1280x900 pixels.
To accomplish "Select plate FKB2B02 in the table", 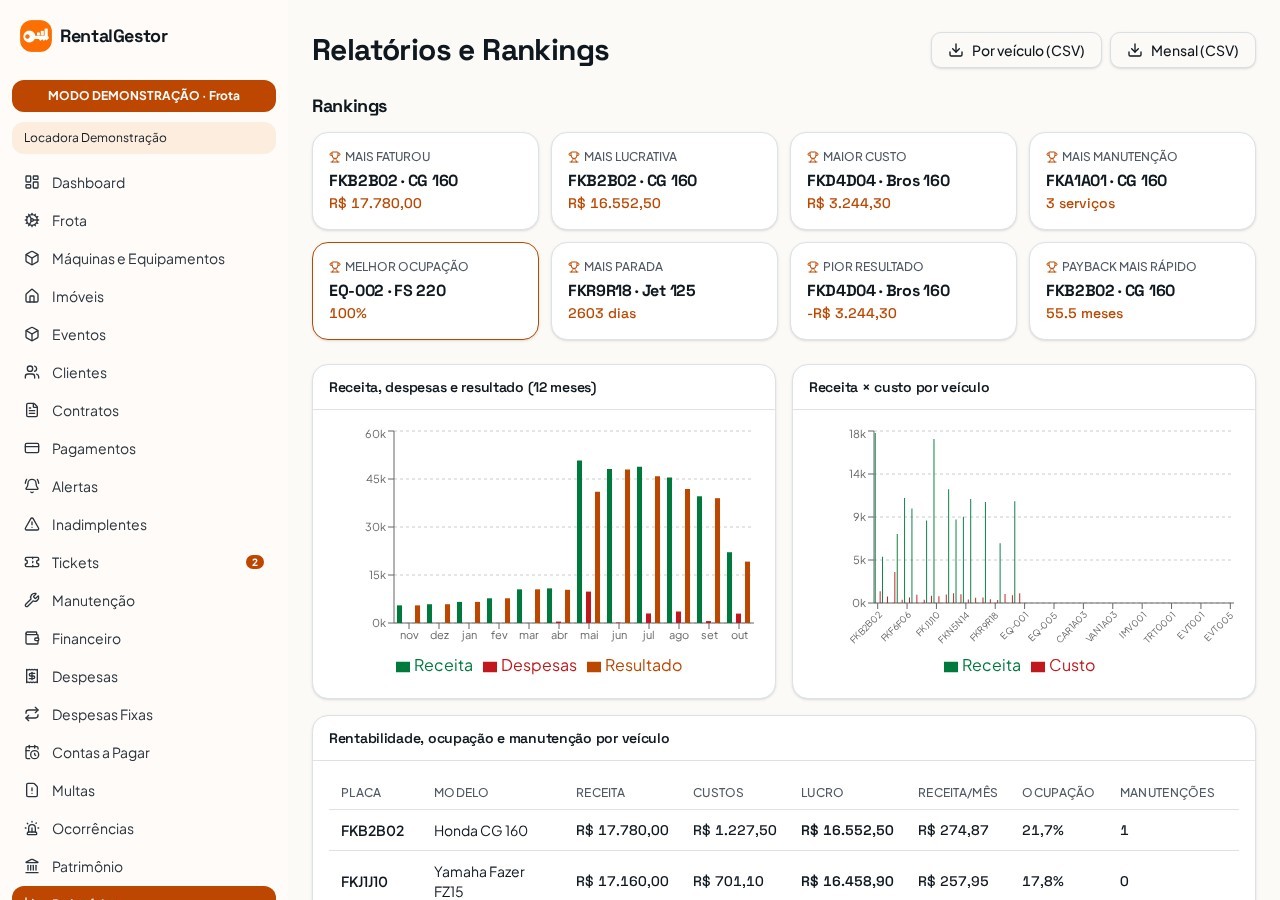I will [372, 830].
